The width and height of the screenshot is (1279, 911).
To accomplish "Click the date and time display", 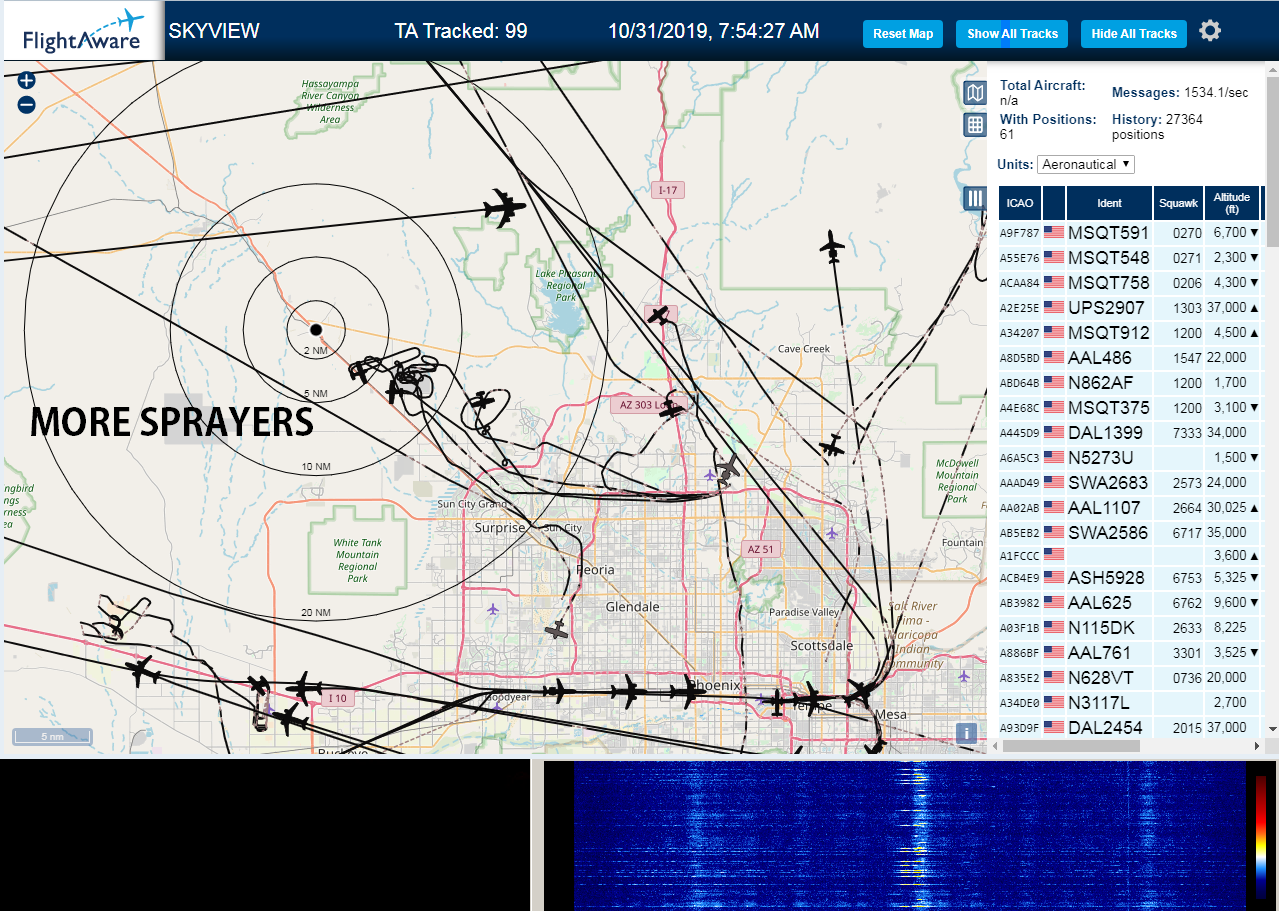I will click(714, 31).
